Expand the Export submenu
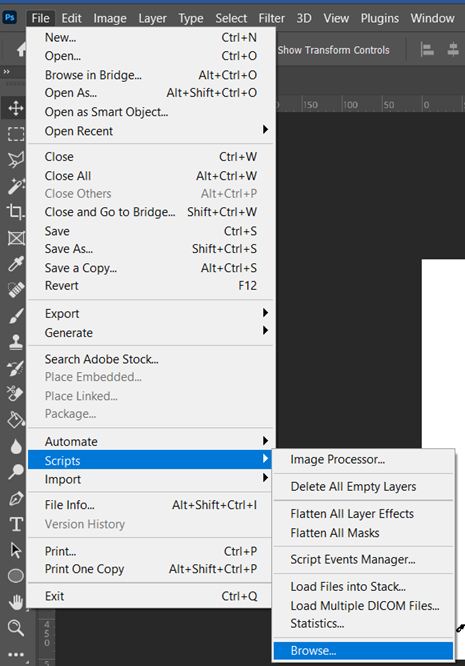This screenshot has width=465, height=666. click(x=150, y=313)
